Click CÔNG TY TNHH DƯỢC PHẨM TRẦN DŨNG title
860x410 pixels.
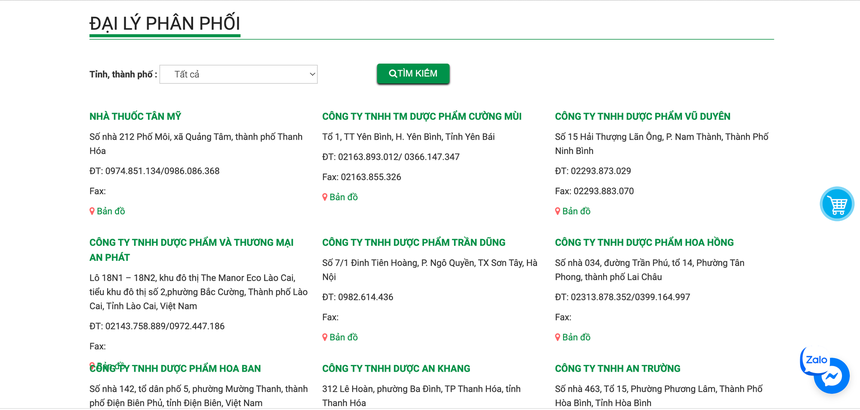[x=413, y=243]
